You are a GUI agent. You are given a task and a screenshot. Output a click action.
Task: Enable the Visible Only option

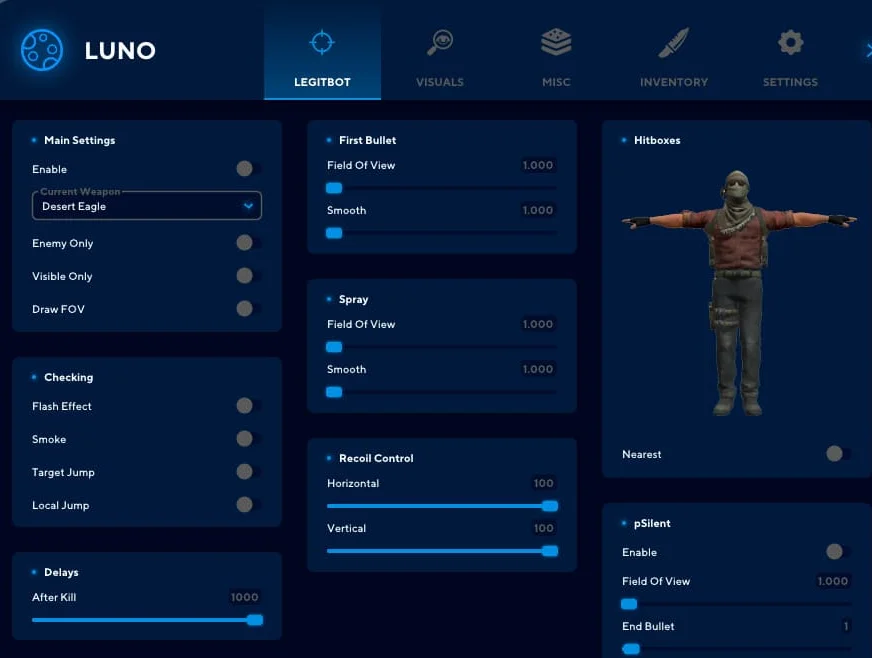tap(247, 276)
